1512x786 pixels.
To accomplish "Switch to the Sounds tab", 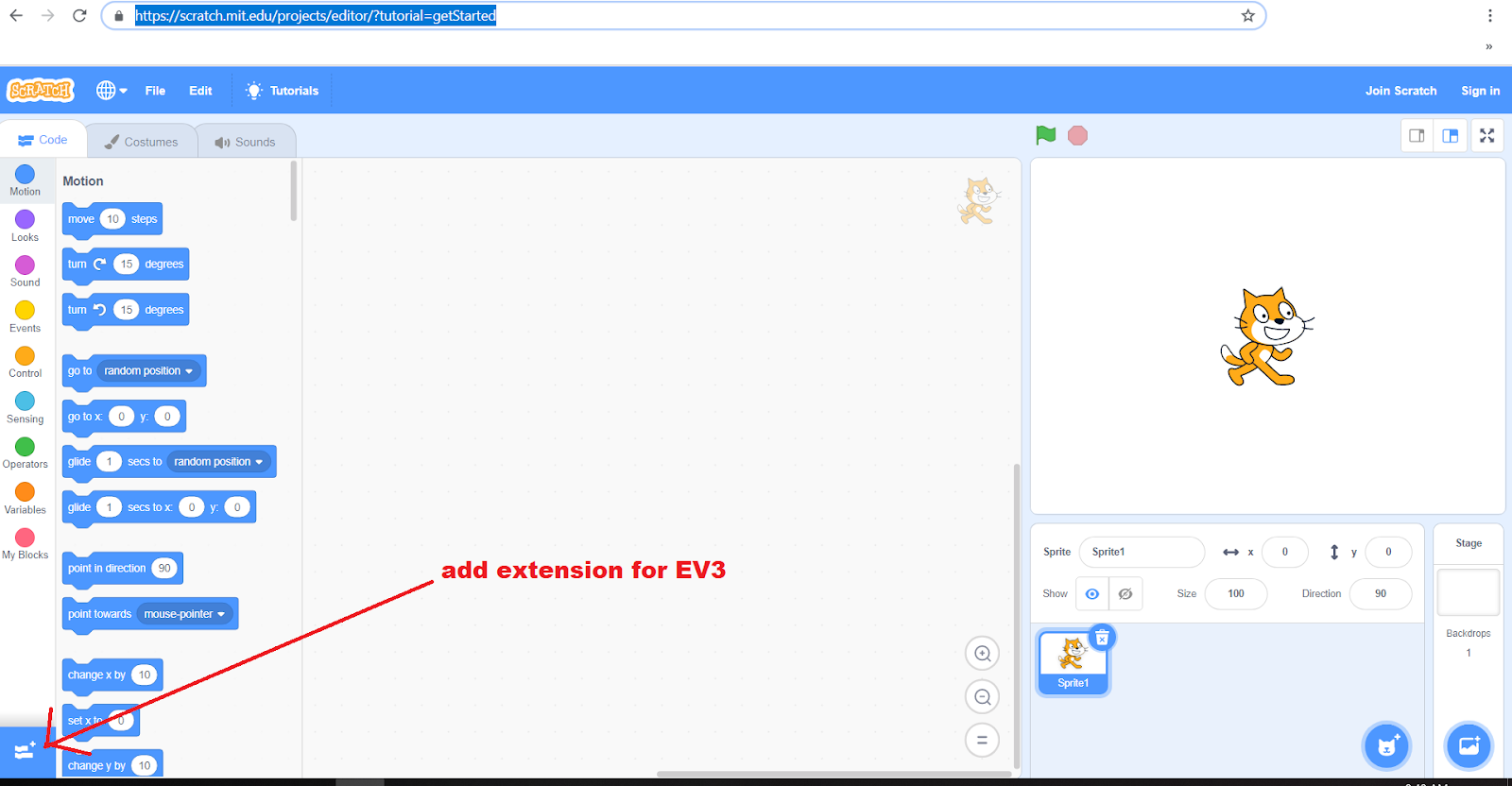I will click(246, 142).
